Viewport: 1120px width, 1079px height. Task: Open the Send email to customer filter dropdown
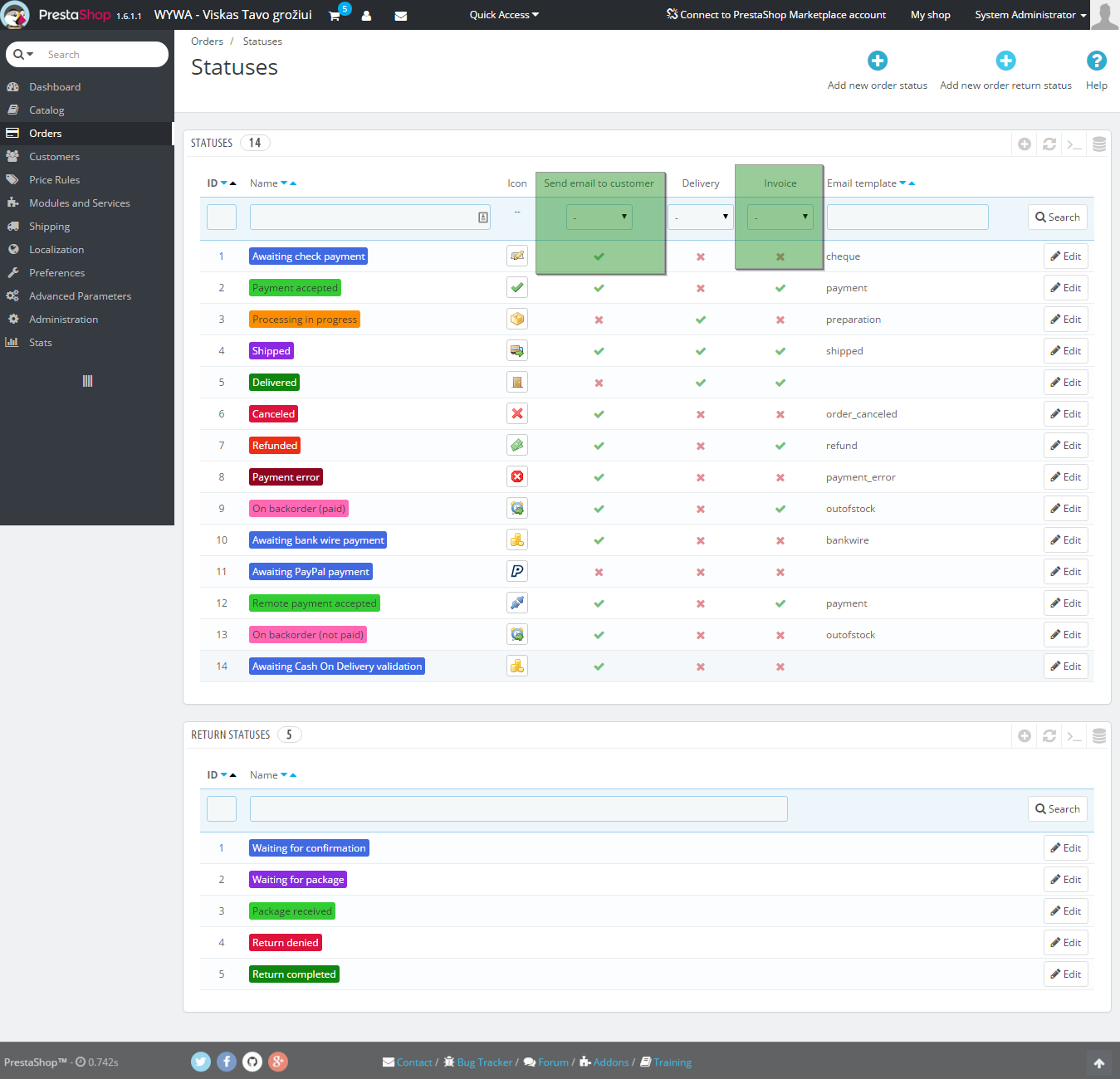(x=599, y=217)
